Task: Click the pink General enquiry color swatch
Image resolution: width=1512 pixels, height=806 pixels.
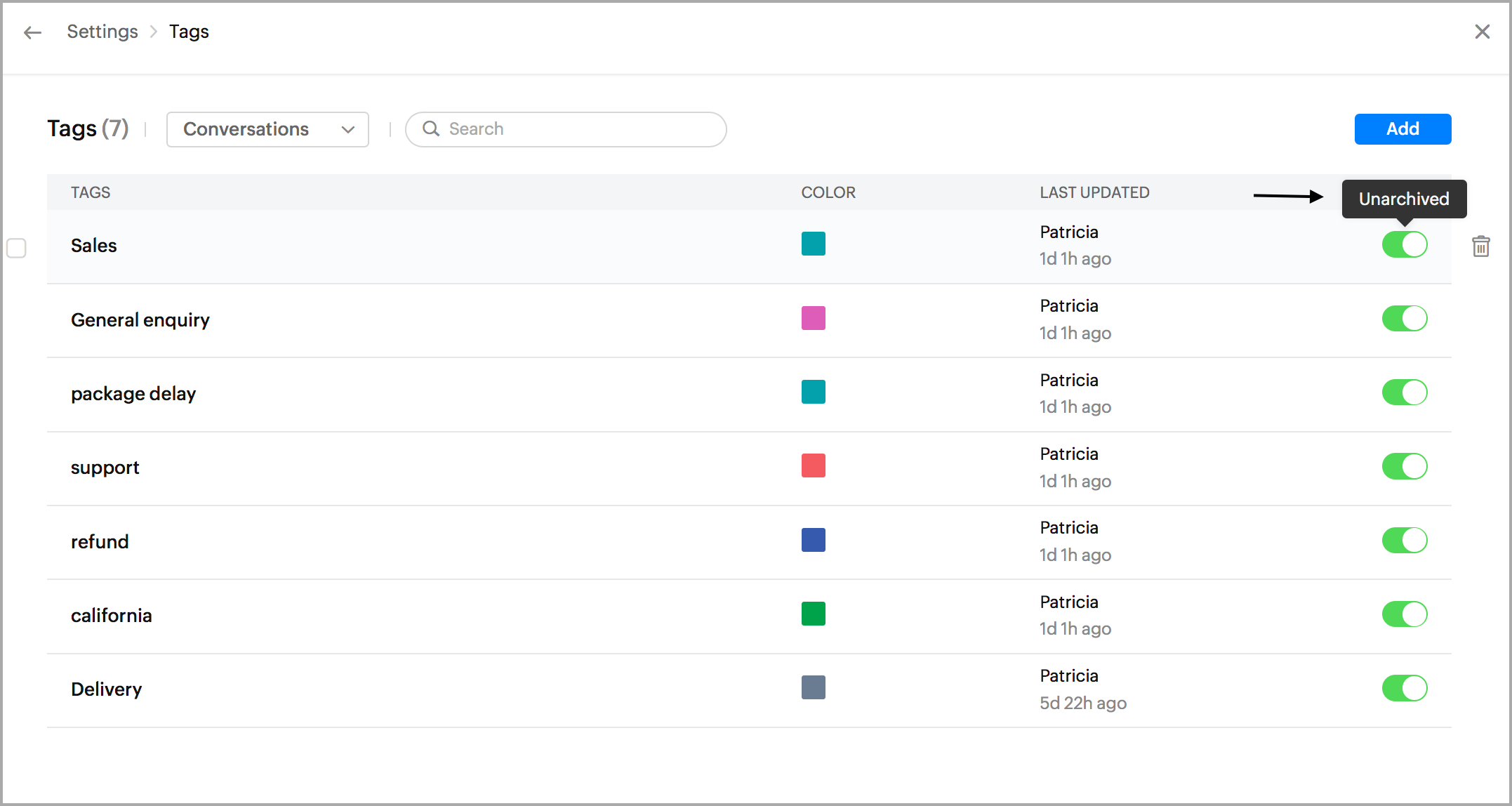Action: [813, 318]
